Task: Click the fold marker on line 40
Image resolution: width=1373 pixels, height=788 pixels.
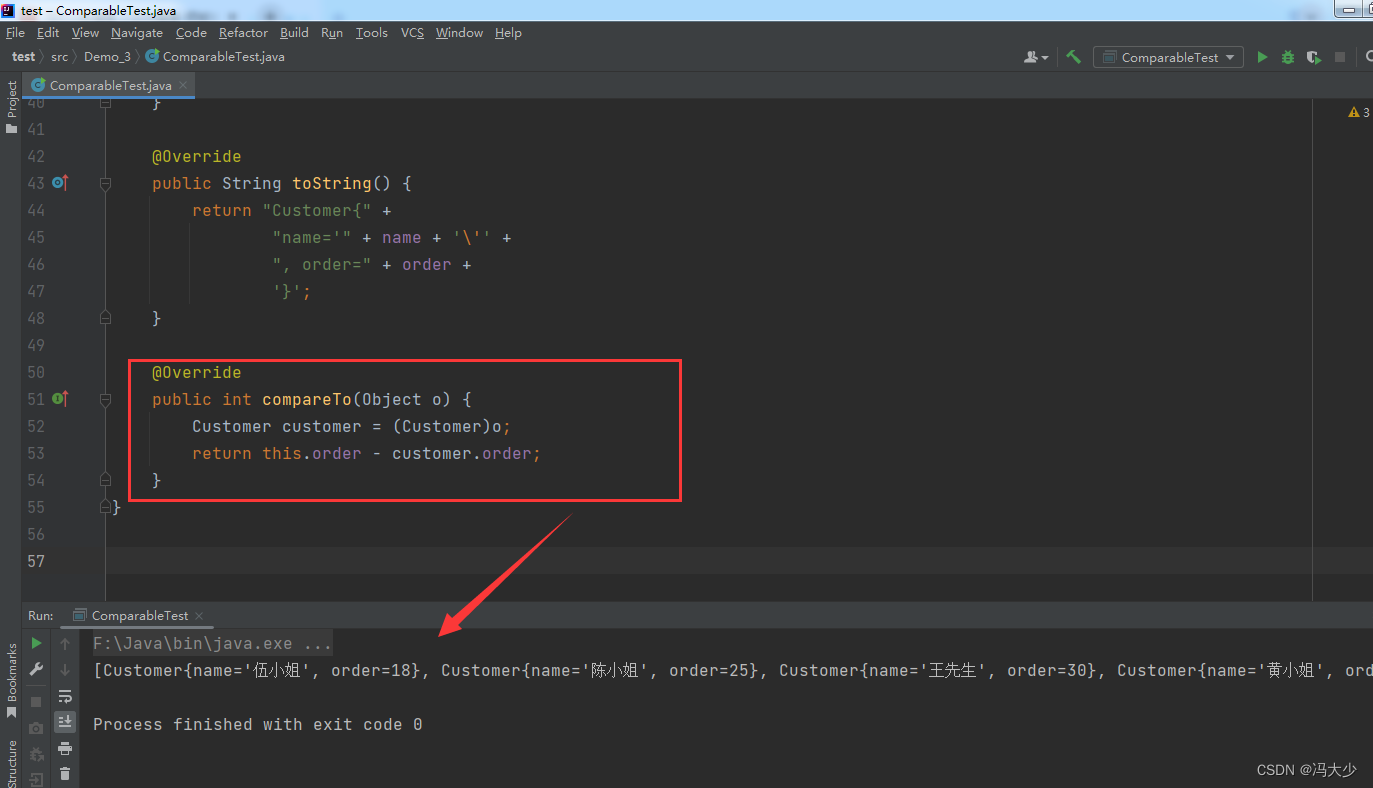Action: tap(105, 102)
